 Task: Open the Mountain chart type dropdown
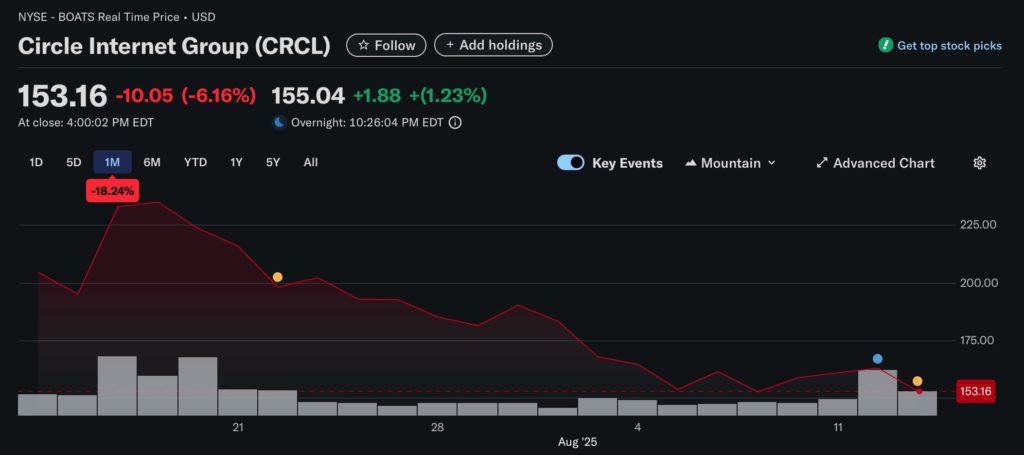[730, 163]
